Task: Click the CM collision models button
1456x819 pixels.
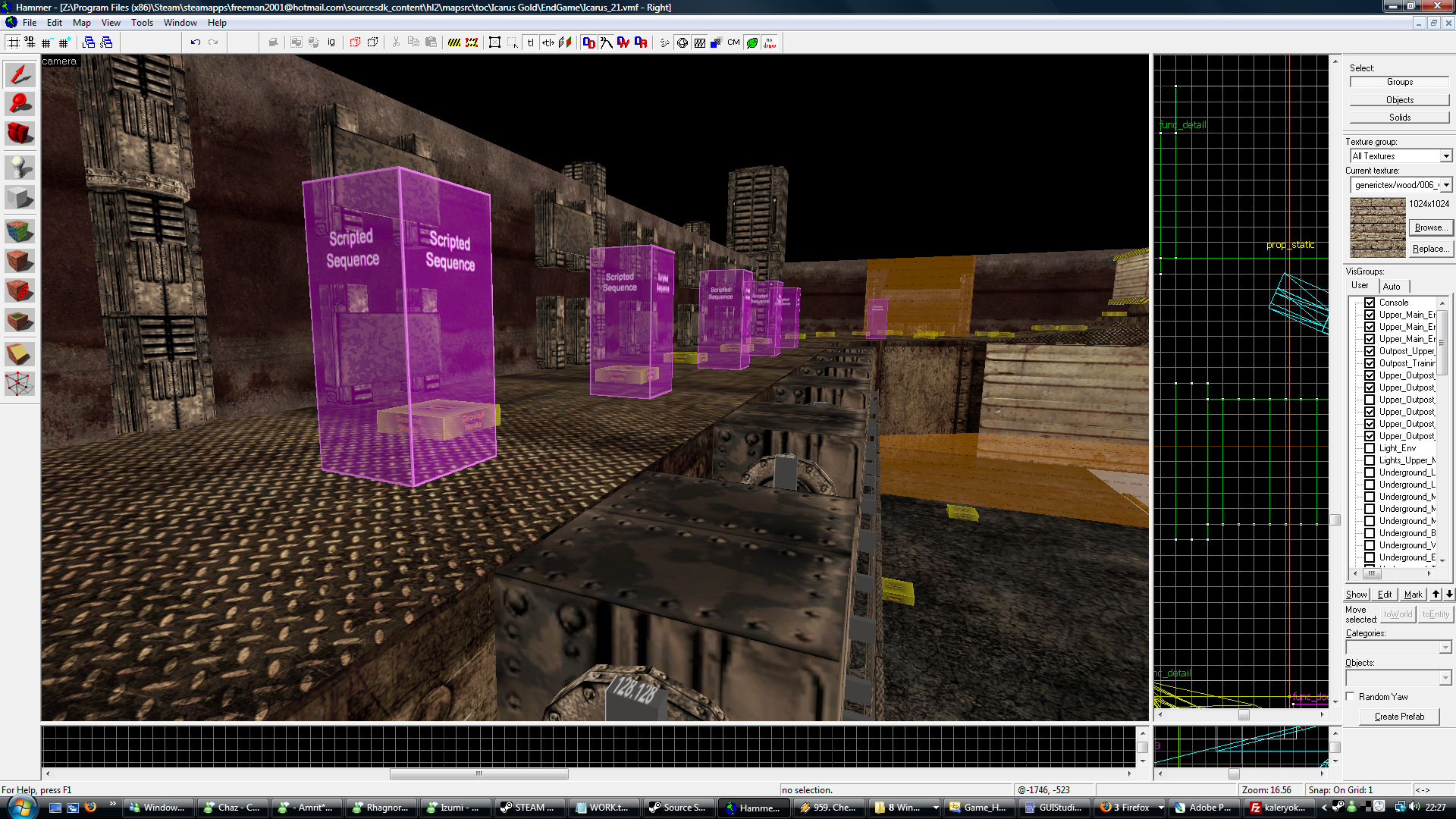Action: (x=733, y=42)
